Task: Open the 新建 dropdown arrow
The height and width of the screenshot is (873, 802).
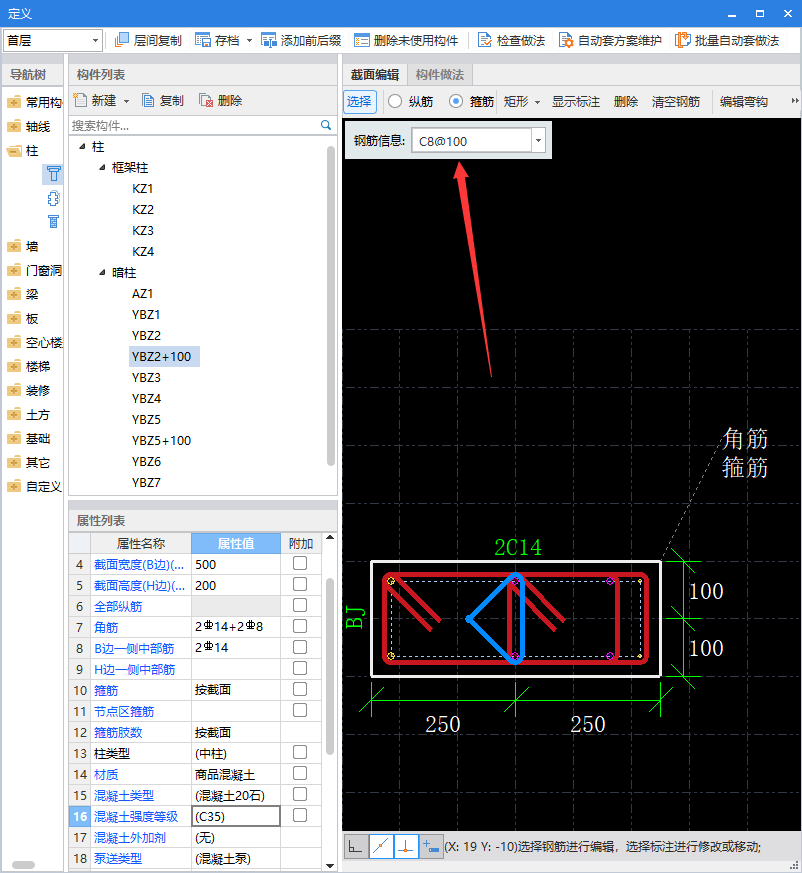Action: tap(126, 101)
